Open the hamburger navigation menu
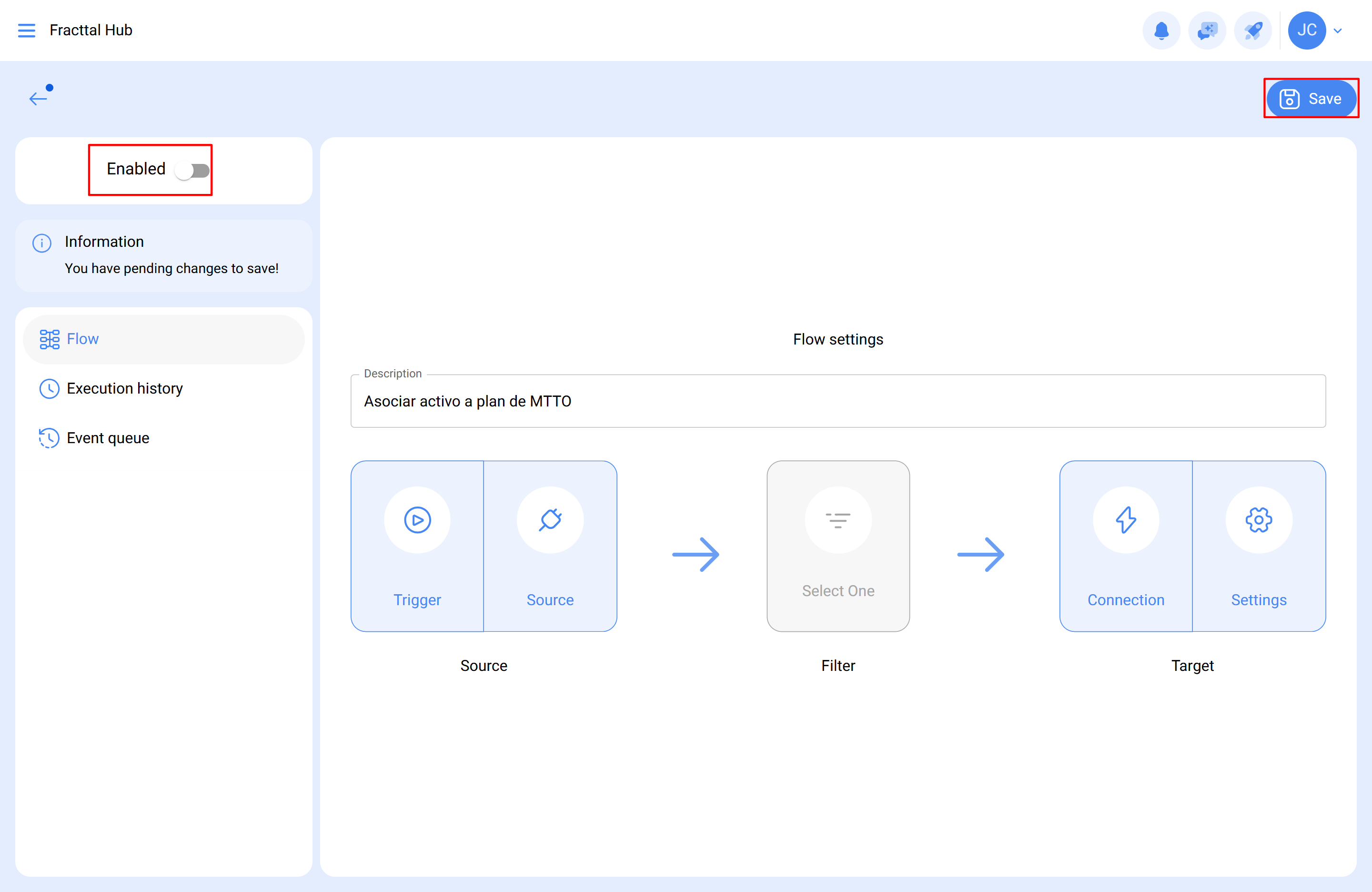This screenshot has width=1372, height=892. (27, 30)
